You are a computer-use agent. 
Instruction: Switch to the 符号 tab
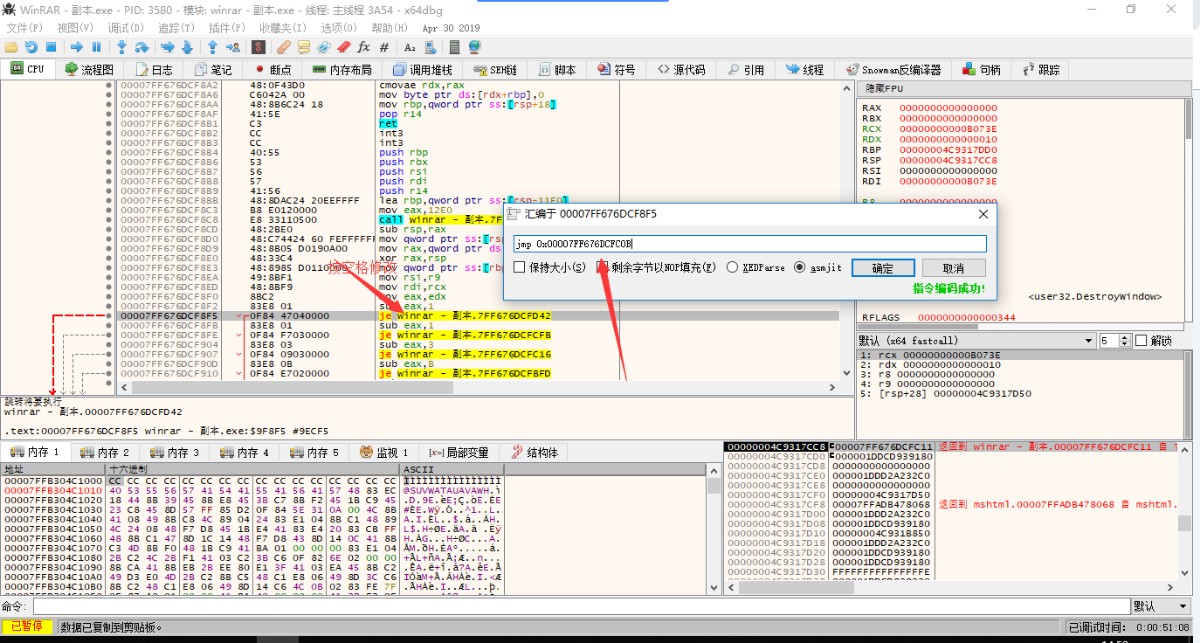pos(617,70)
